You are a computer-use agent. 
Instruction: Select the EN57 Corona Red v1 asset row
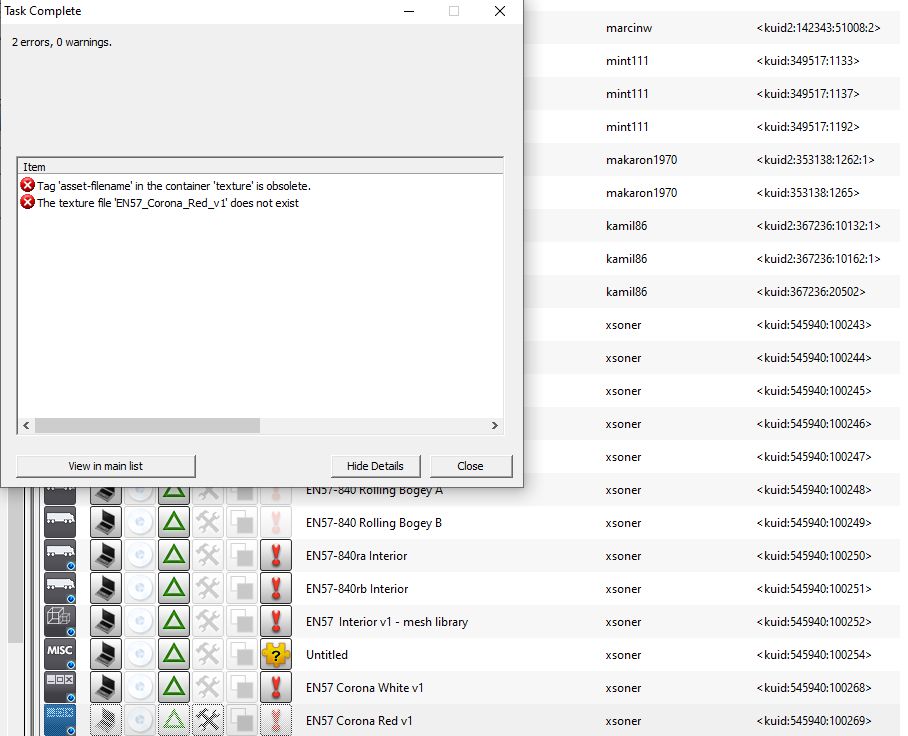(x=359, y=721)
